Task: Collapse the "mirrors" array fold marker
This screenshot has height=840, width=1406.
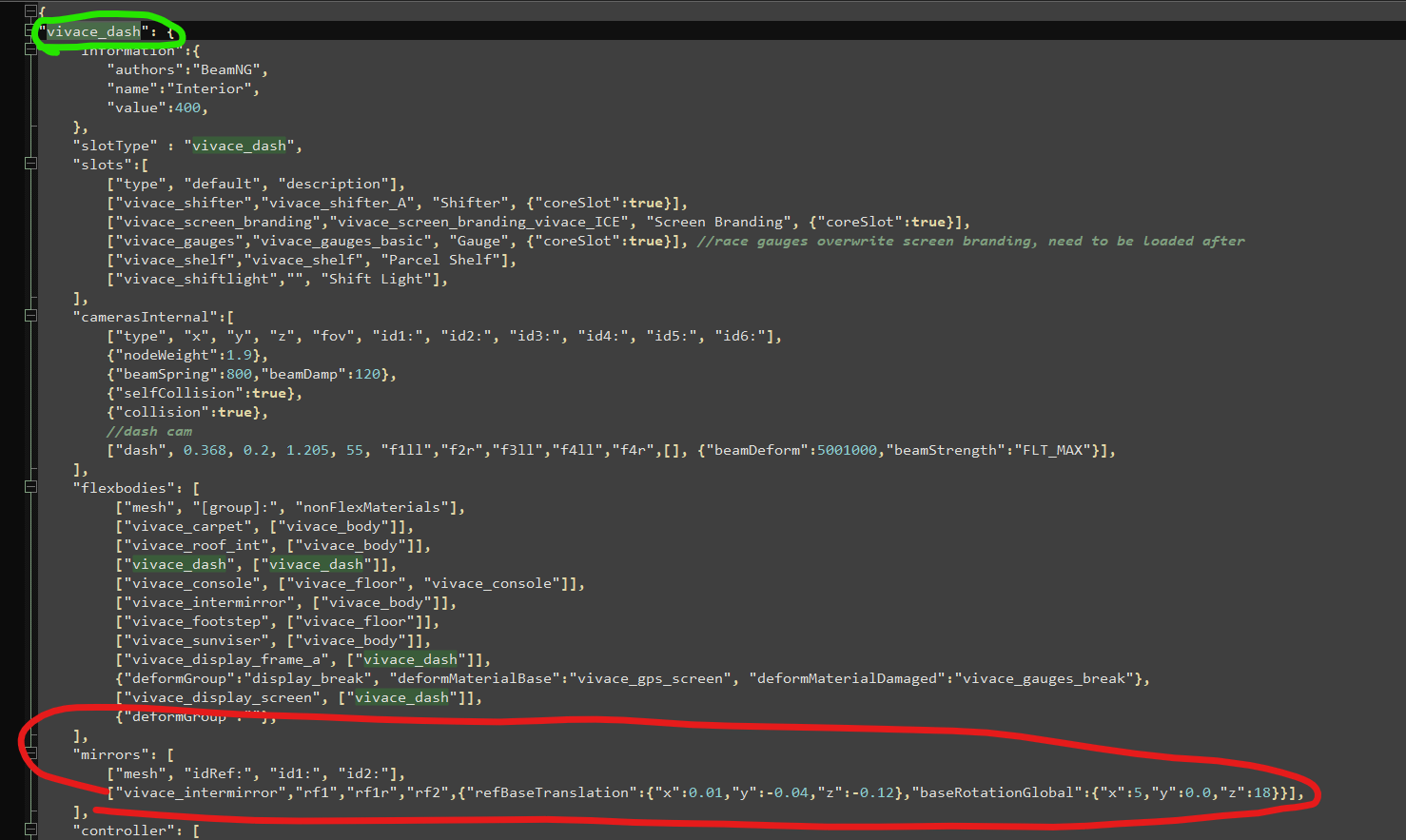Action: click(29, 753)
